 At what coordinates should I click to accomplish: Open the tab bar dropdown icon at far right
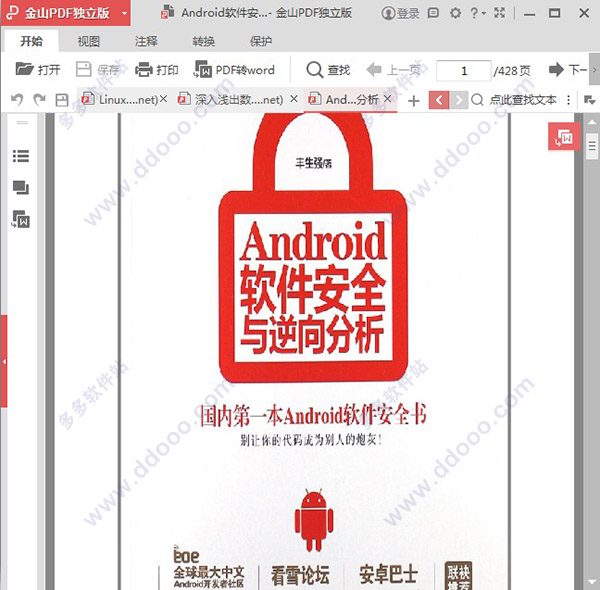[x=589, y=100]
